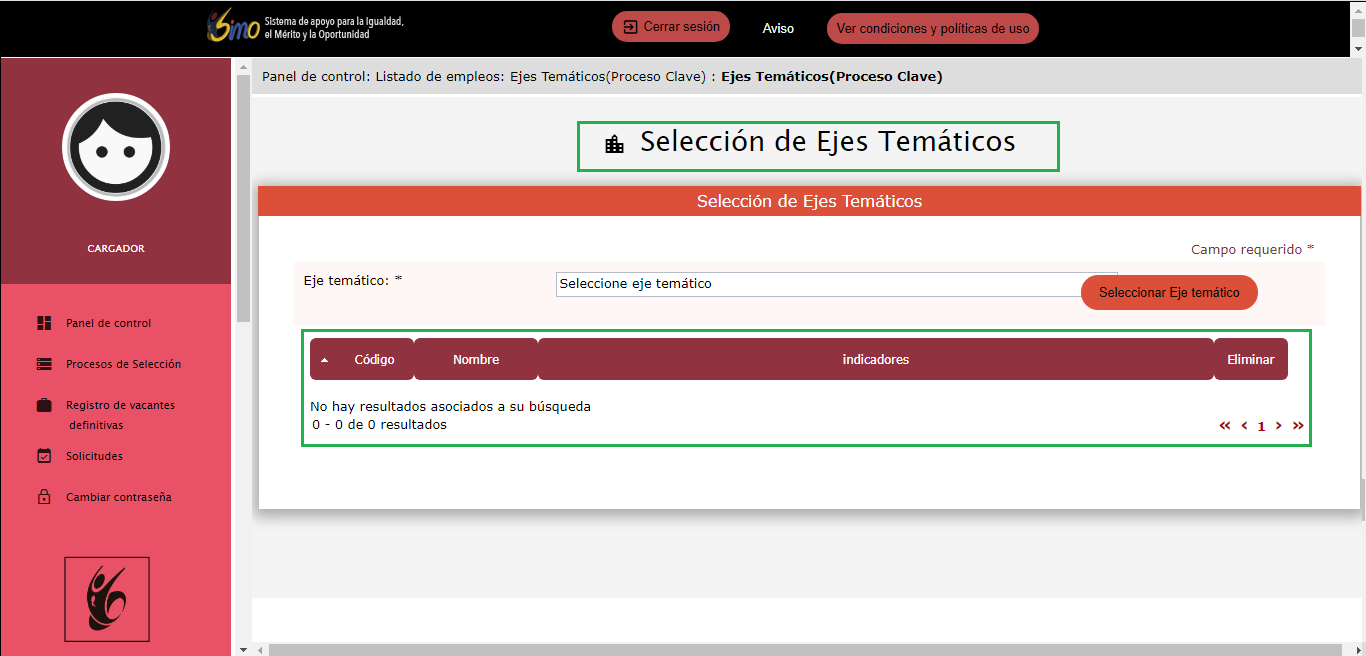Click the padlock icon for Cambiar contraseña
This screenshot has width=1366, height=656.
44,497
